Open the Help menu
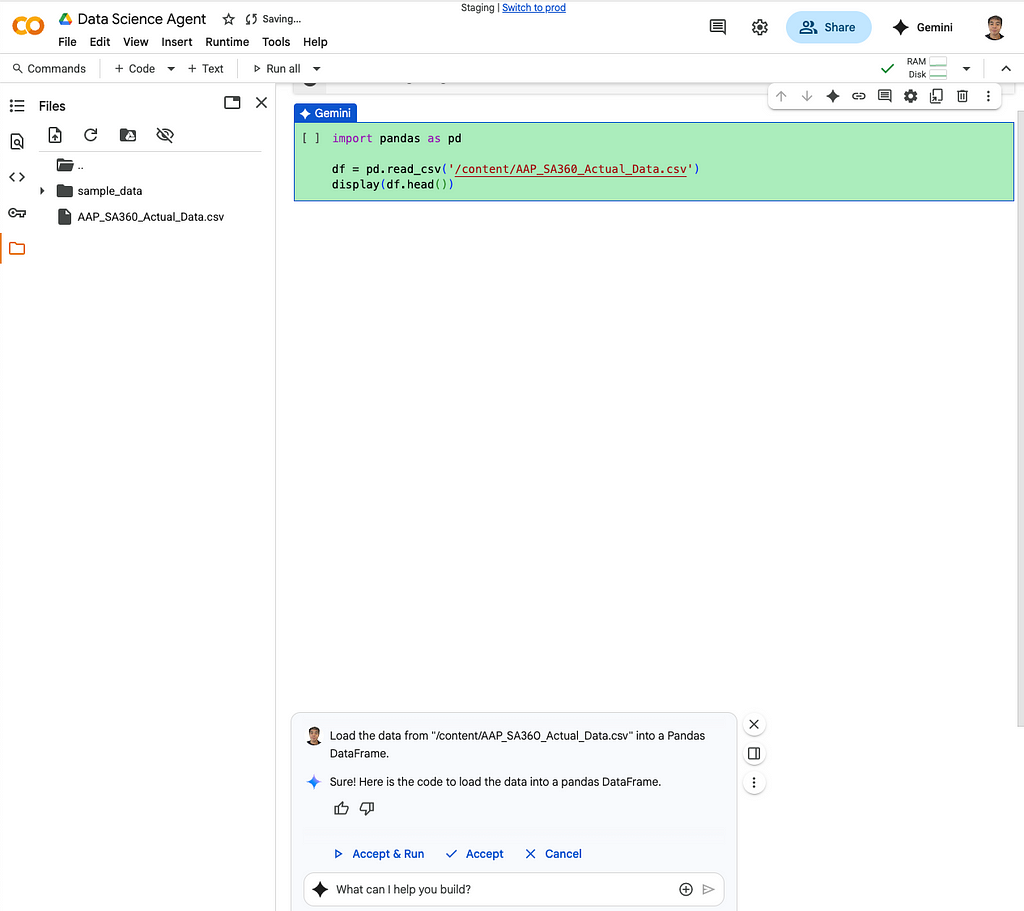 click(x=315, y=42)
